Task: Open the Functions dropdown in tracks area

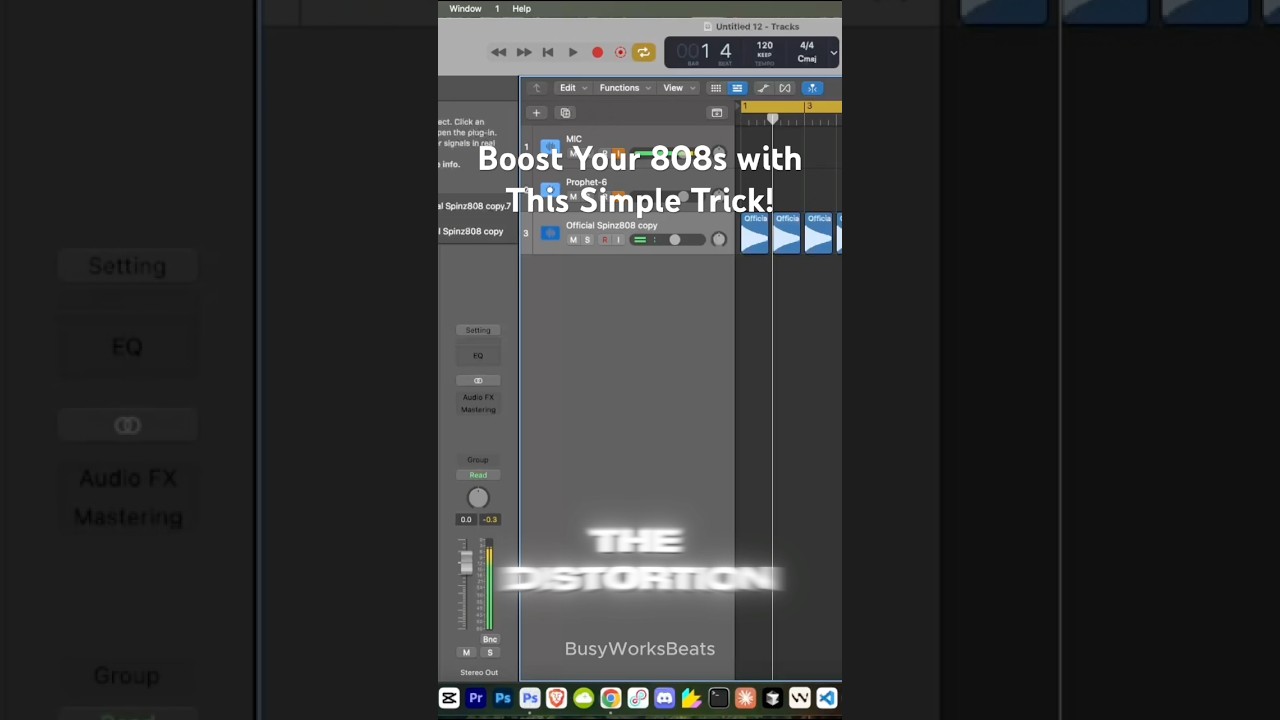Action: pyautogui.click(x=625, y=88)
